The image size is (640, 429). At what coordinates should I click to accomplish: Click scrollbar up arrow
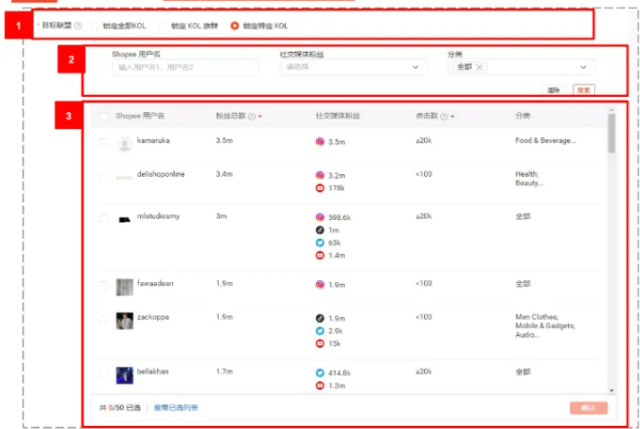click(611, 110)
